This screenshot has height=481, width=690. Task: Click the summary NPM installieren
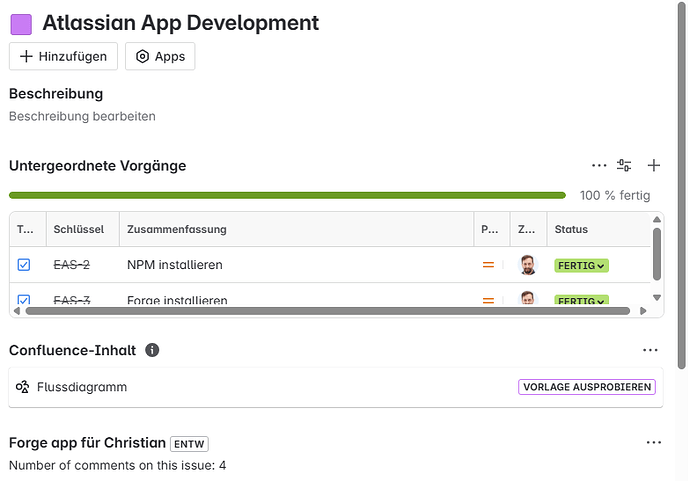point(175,265)
